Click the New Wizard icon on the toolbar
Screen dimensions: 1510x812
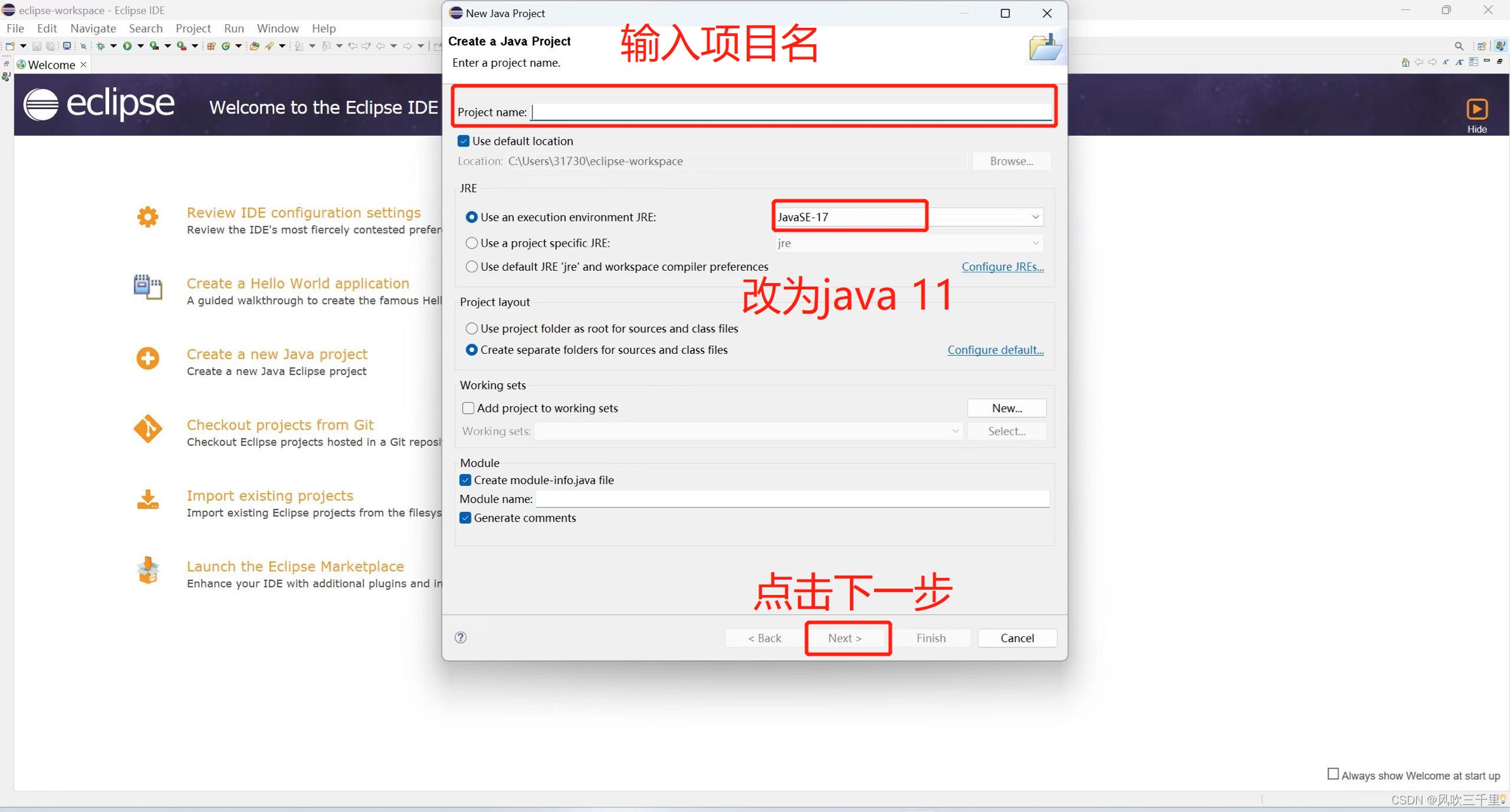click(x=10, y=46)
